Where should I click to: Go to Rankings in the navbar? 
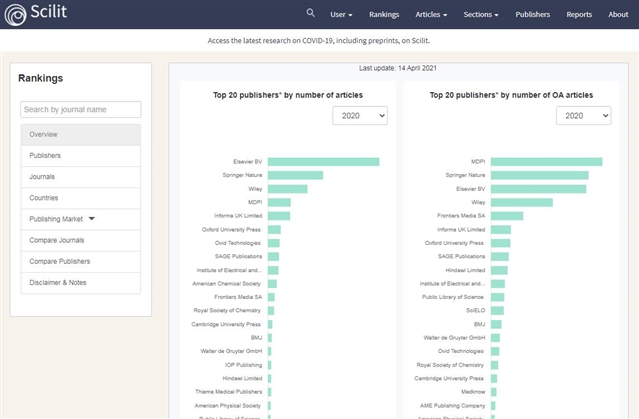(384, 15)
